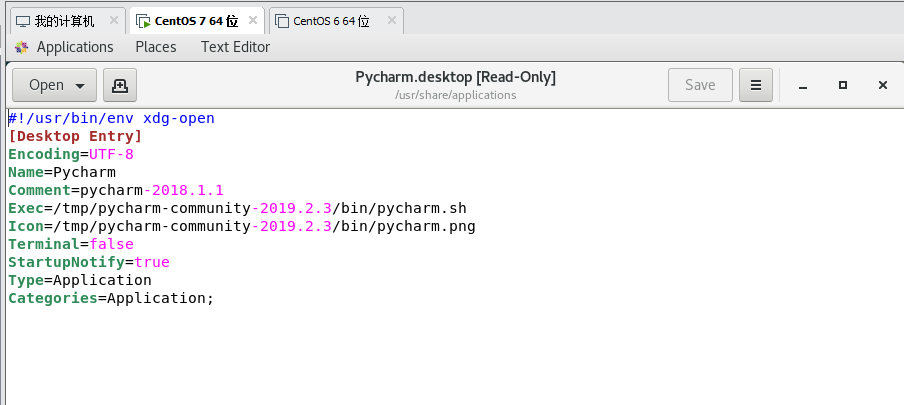The height and width of the screenshot is (405, 904).
Task: Close the Pycharm.desktop editor window
Action: pyautogui.click(x=883, y=85)
